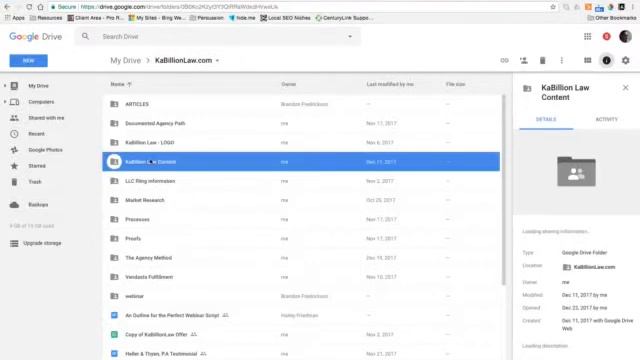Click the Owner column header
The image size is (640, 360).
[289, 84]
